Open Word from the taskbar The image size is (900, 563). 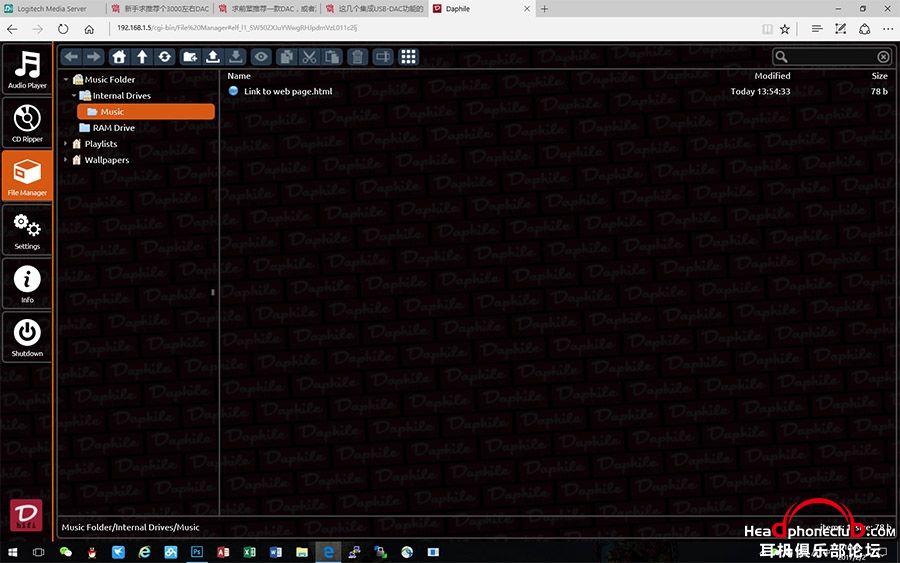[276, 552]
